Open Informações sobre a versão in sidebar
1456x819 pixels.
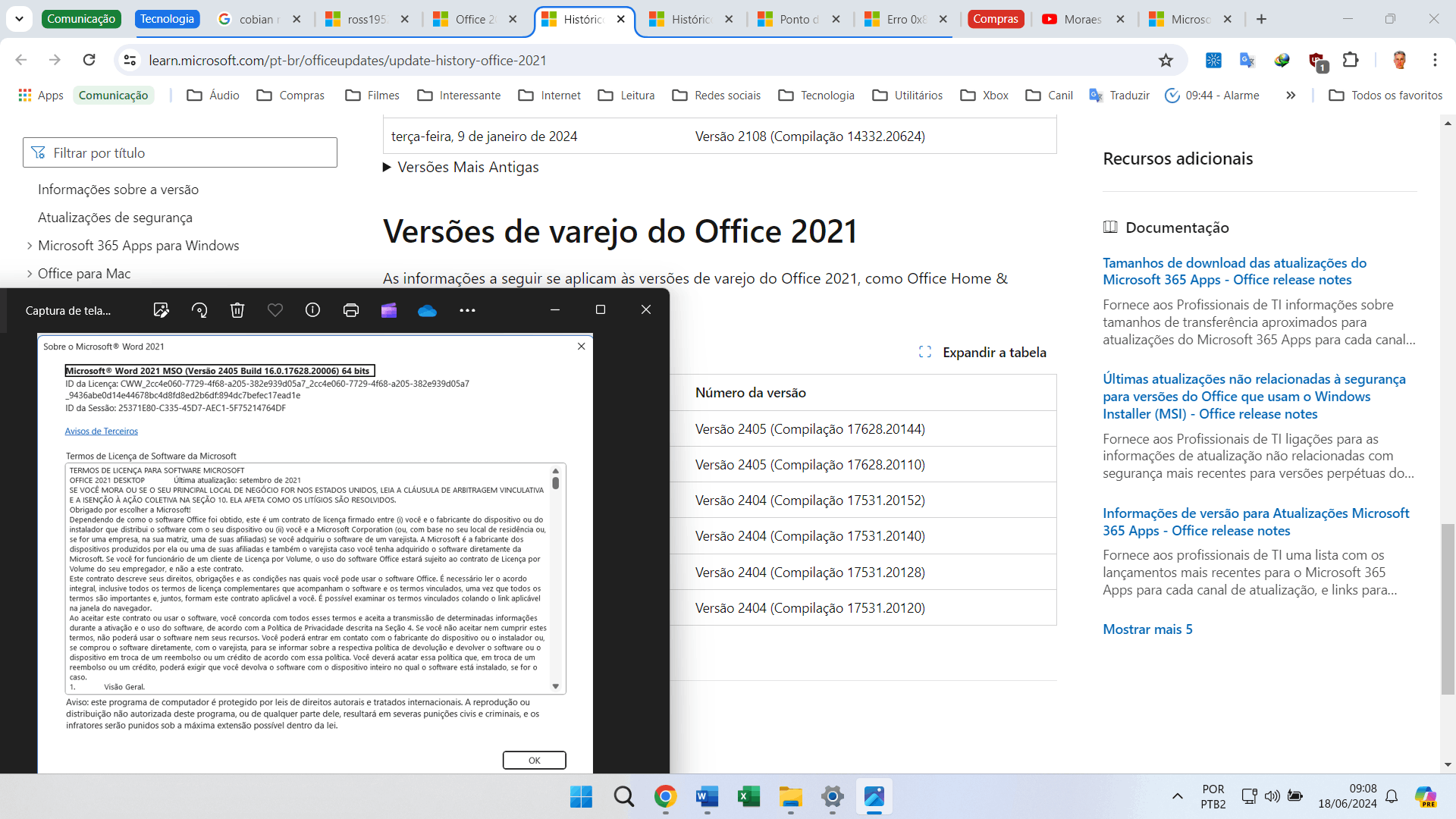point(118,190)
